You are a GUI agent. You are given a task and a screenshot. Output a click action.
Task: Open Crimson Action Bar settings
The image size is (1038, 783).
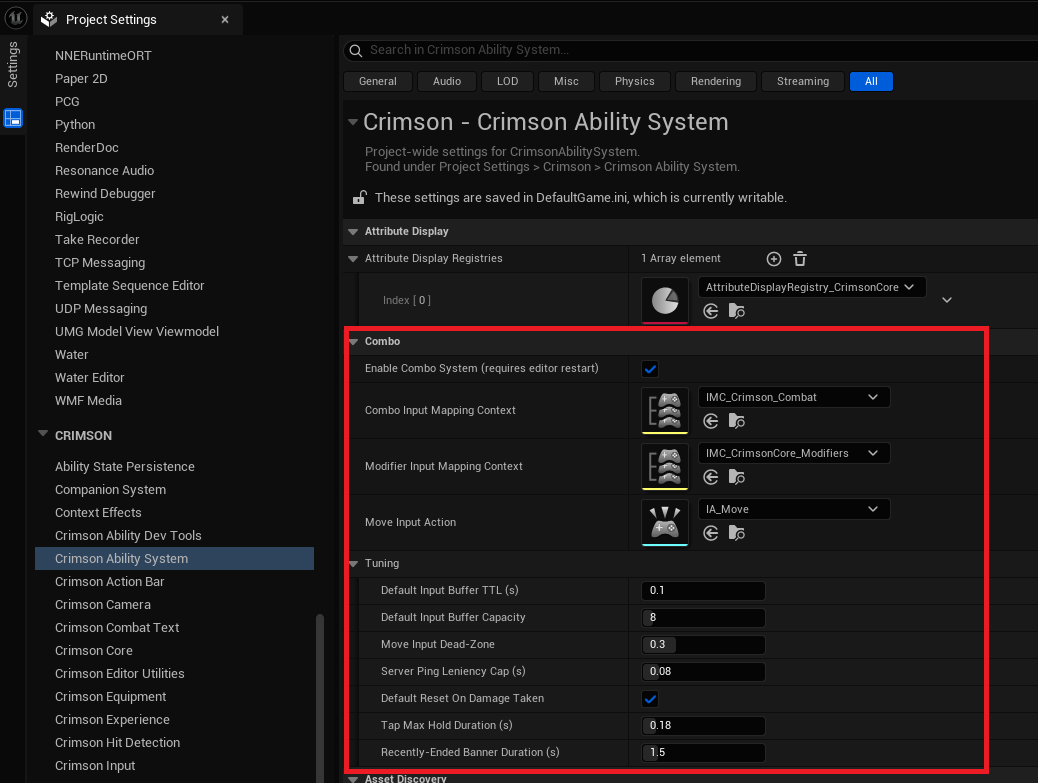click(x=109, y=582)
